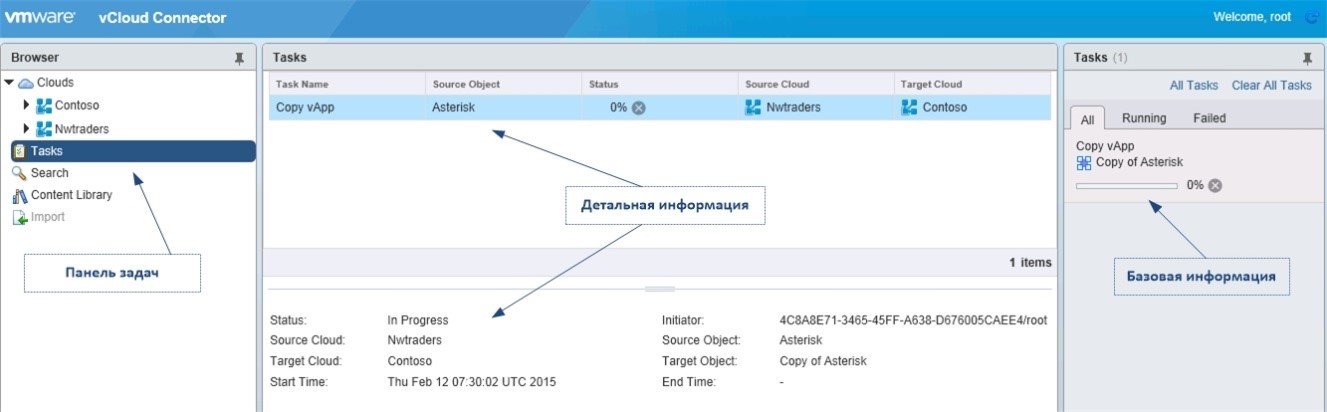Image resolution: width=1327 pixels, height=412 pixels.
Task: Pin the Browser panel with pushpin icon
Action: [239, 59]
